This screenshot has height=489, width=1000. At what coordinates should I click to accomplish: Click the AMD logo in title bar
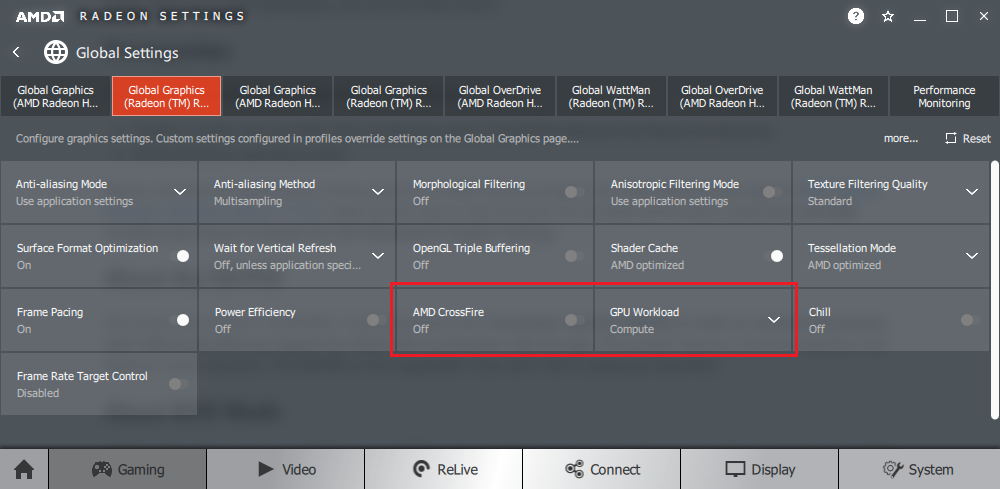[40, 17]
